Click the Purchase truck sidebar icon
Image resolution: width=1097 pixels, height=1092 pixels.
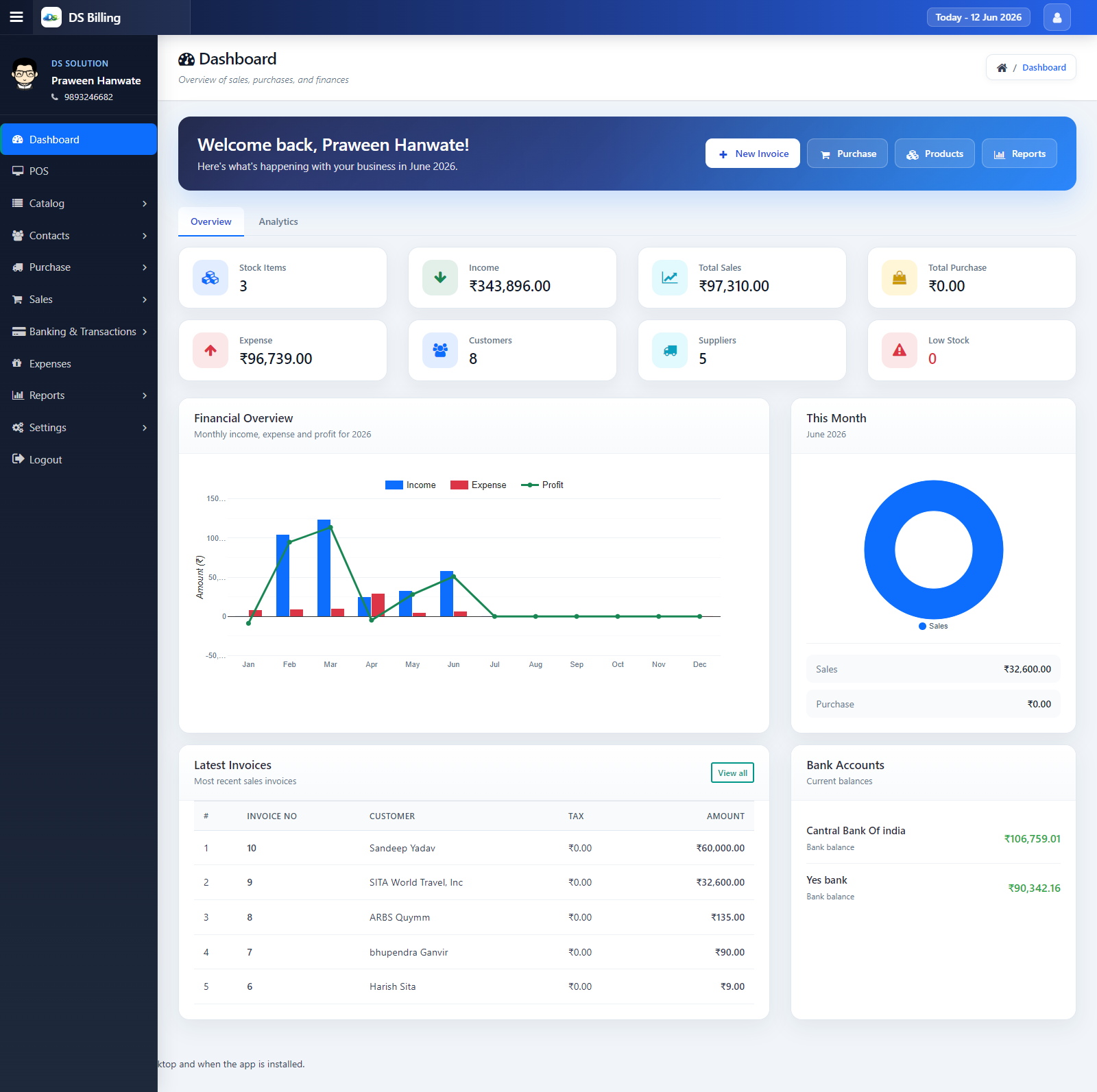pyautogui.click(x=18, y=267)
